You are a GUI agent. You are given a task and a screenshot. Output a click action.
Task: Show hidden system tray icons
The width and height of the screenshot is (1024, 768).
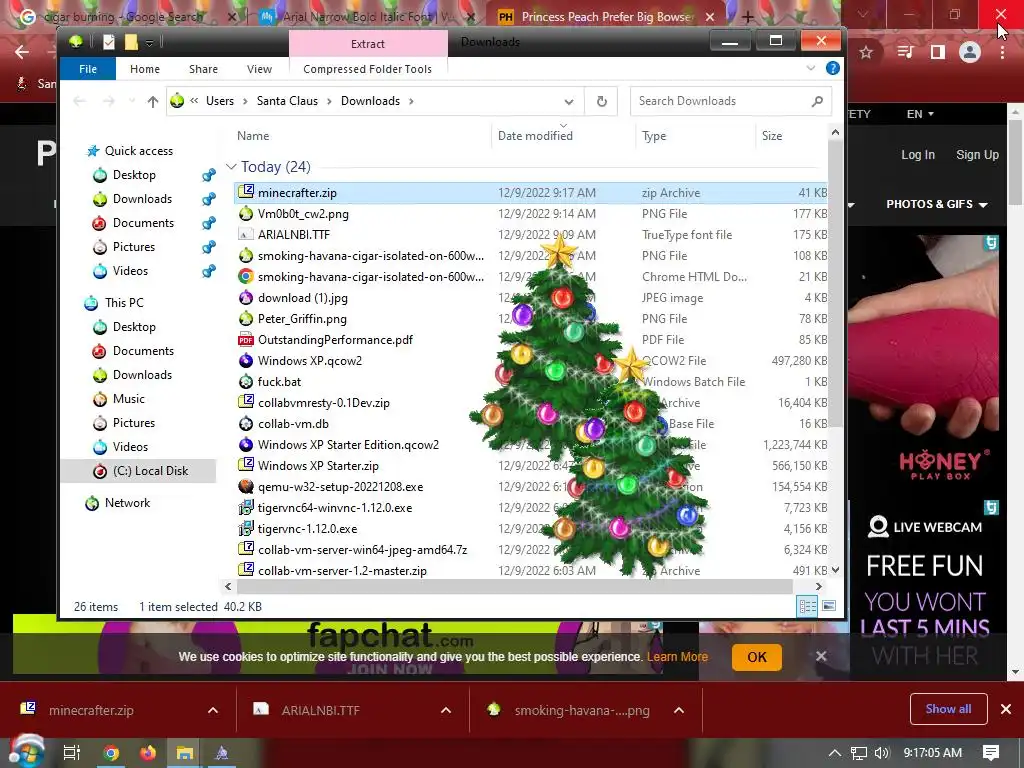point(835,753)
